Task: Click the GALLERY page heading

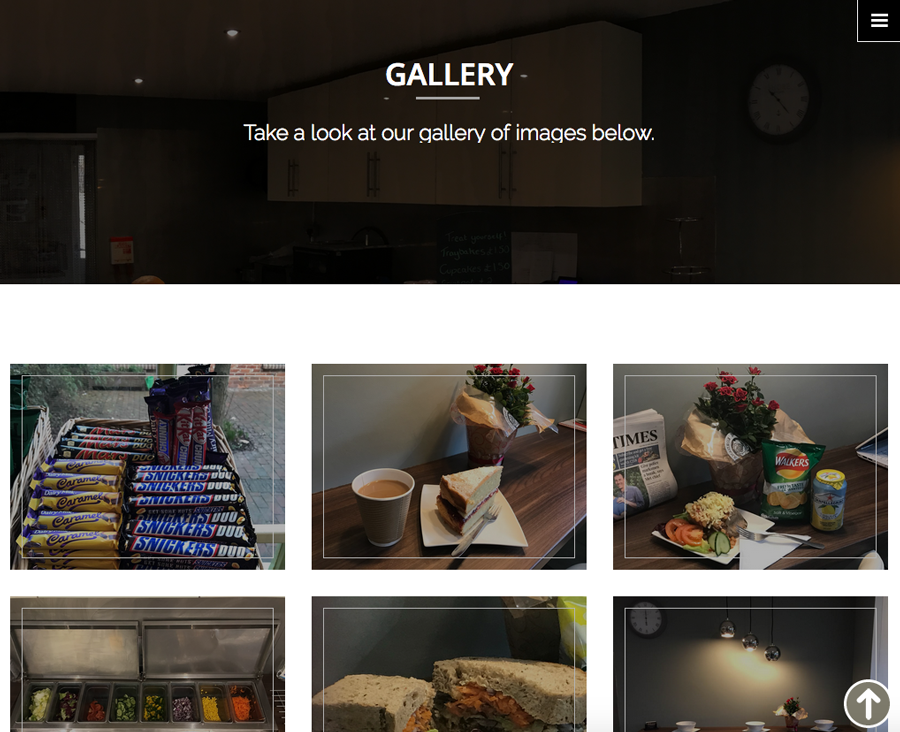Action: (x=449, y=75)
